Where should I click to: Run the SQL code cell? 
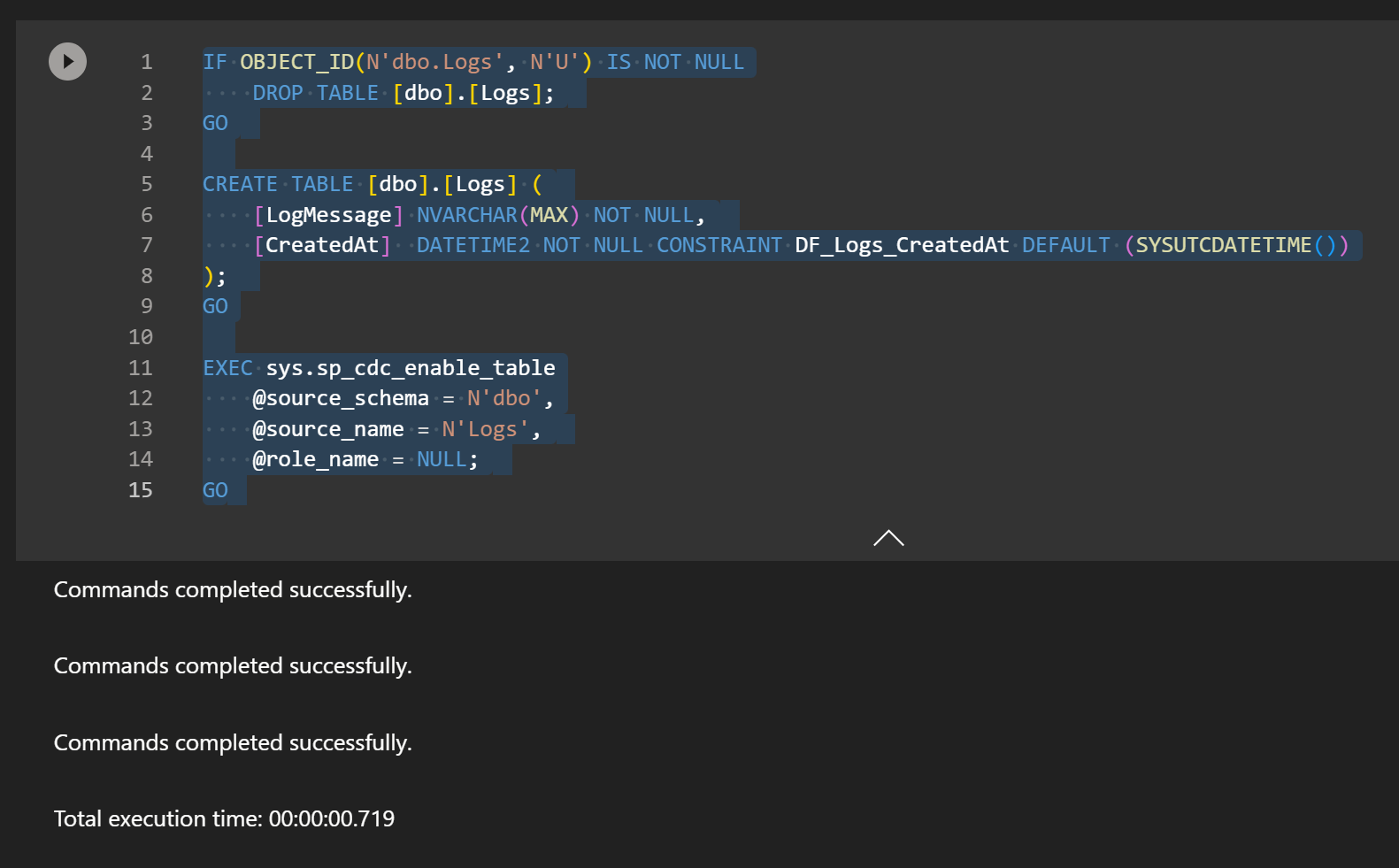click(x=67, y=62)
